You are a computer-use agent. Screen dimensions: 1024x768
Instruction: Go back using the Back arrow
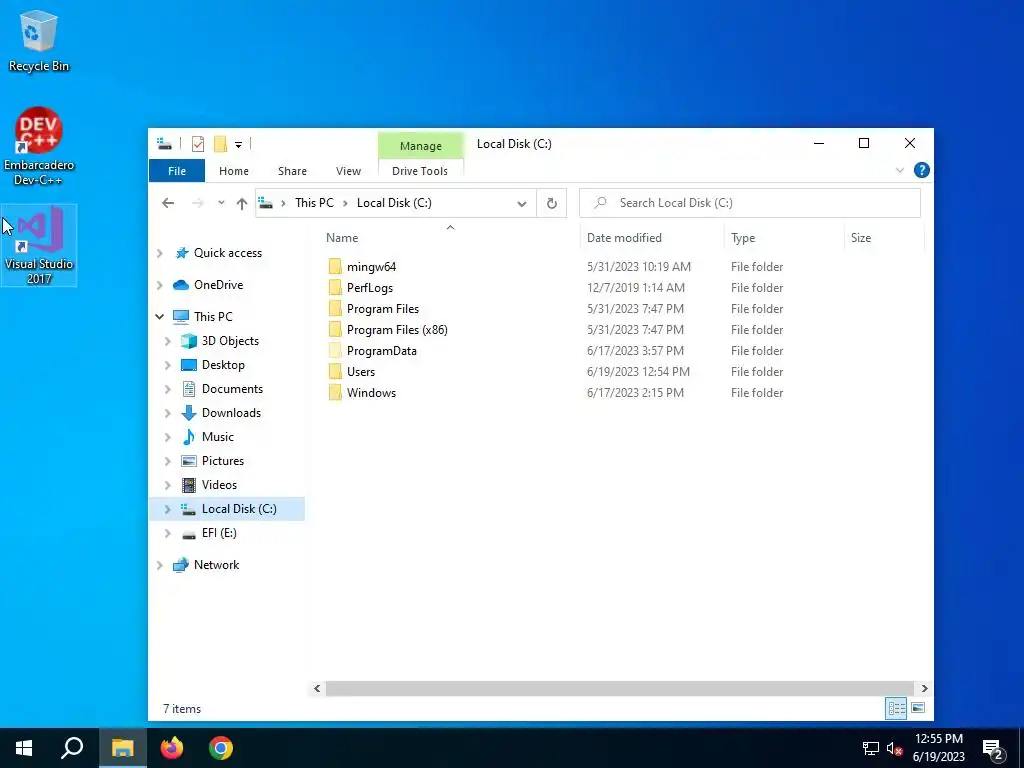click(x=168, y=203)
